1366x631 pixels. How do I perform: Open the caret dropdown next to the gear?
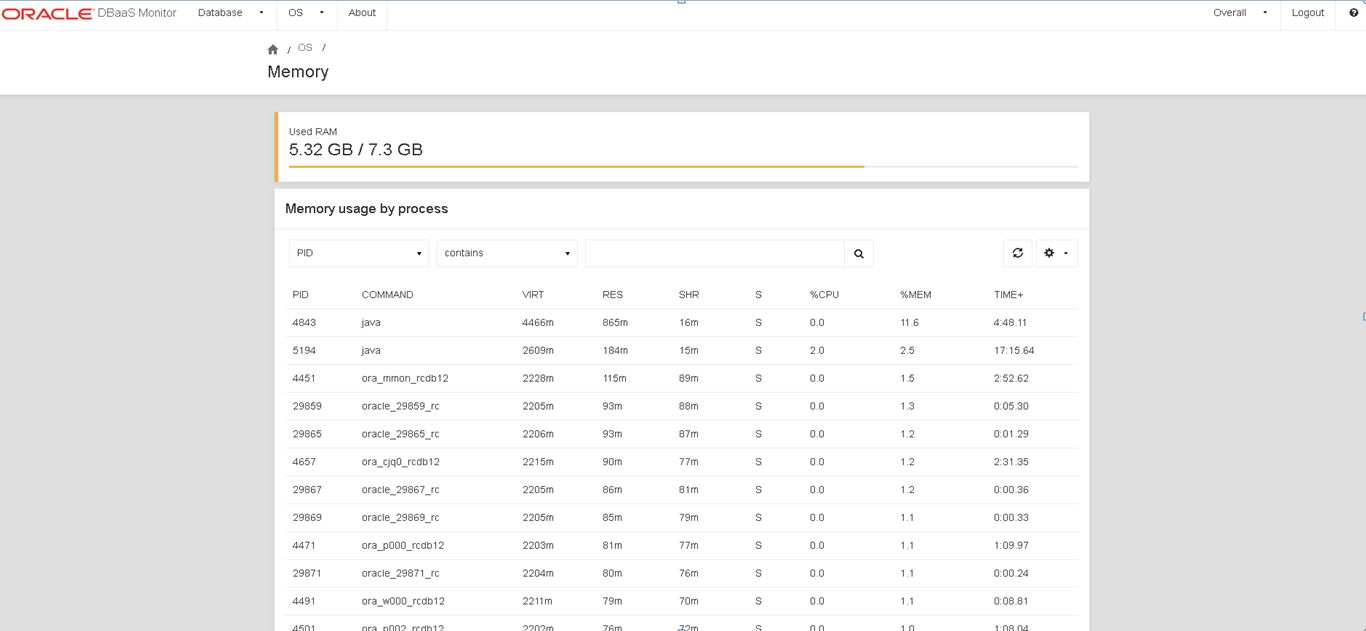tap(1066, 253)
